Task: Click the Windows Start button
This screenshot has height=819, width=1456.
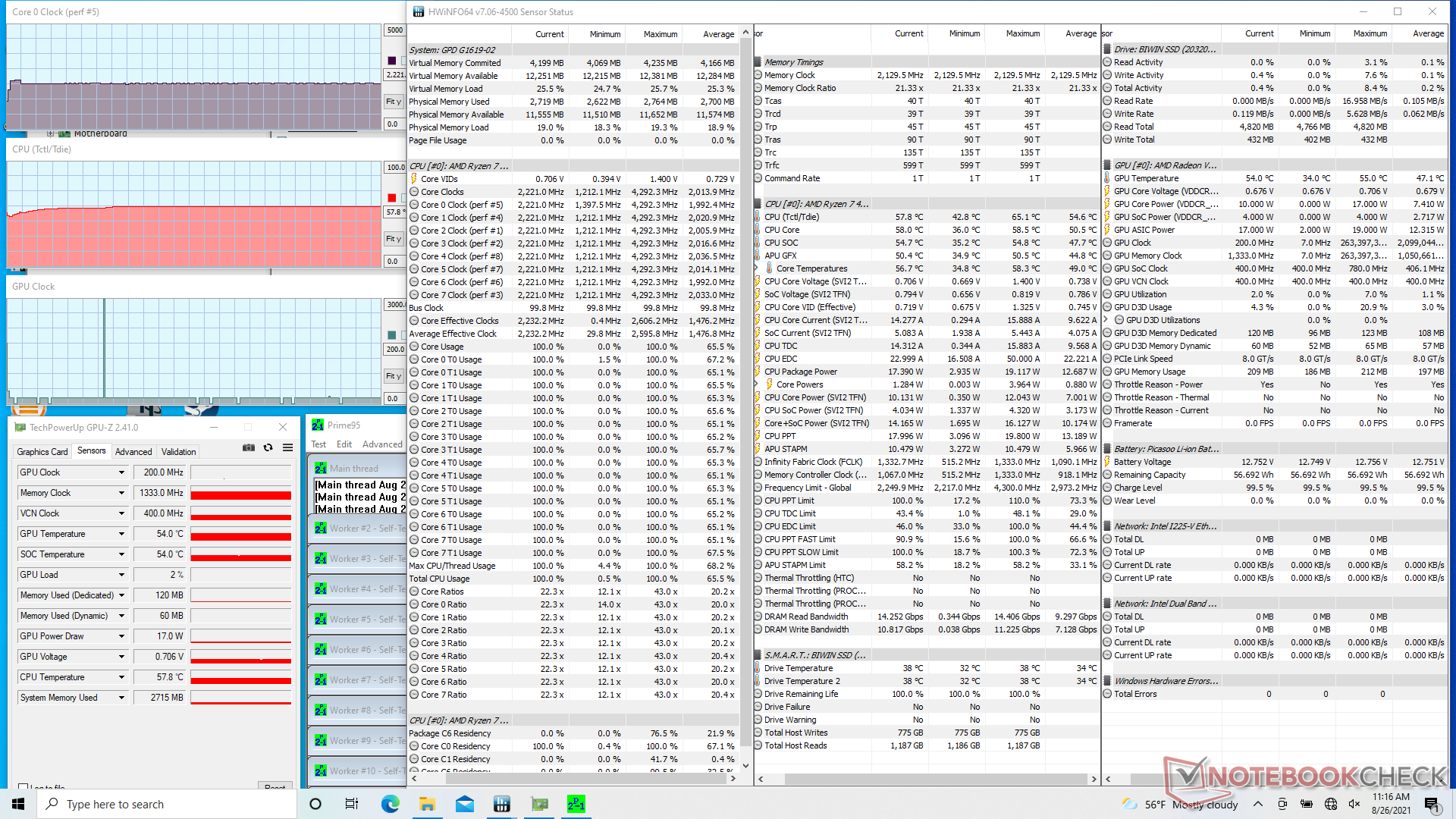Action: click(18, 804)
